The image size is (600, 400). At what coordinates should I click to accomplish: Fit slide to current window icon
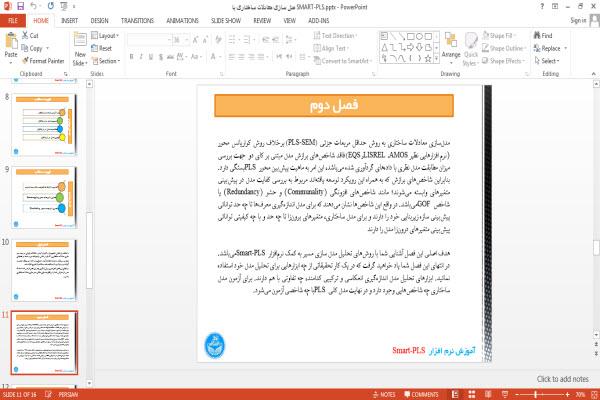point(595,394)
